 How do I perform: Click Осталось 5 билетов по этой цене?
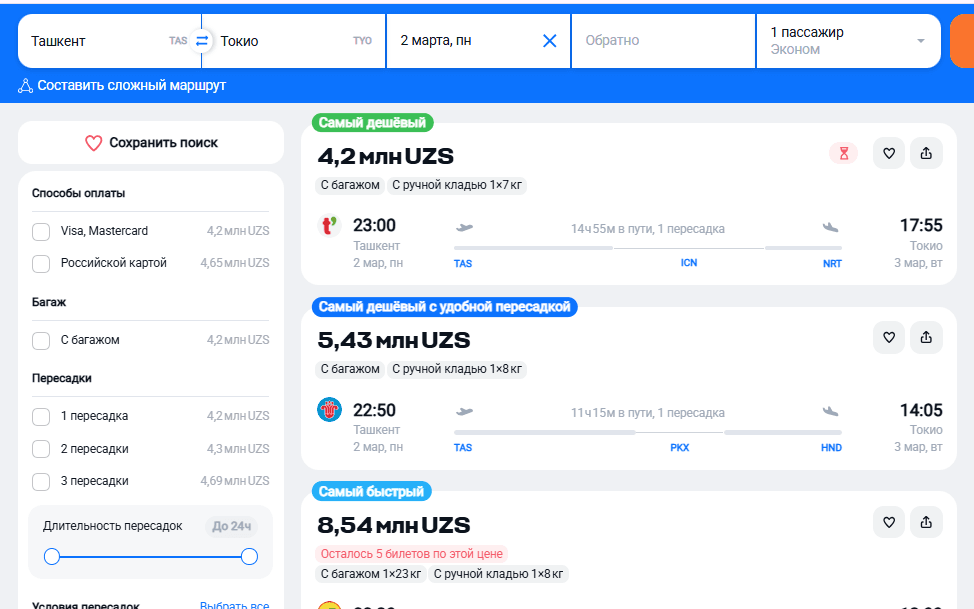[x=411, y=554]
